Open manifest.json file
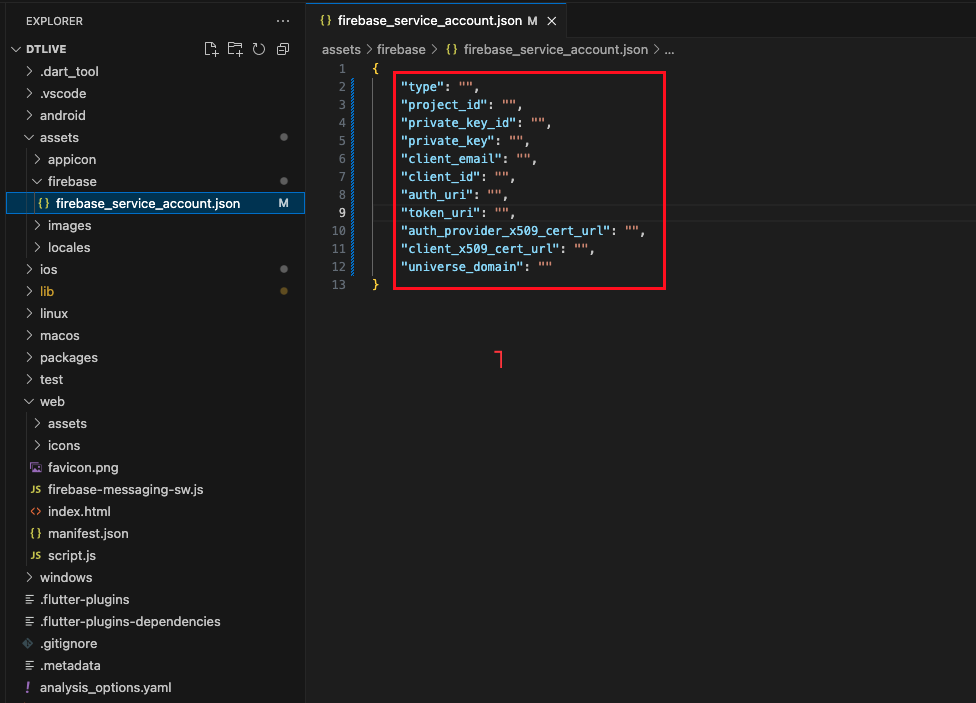 [156, 534]
